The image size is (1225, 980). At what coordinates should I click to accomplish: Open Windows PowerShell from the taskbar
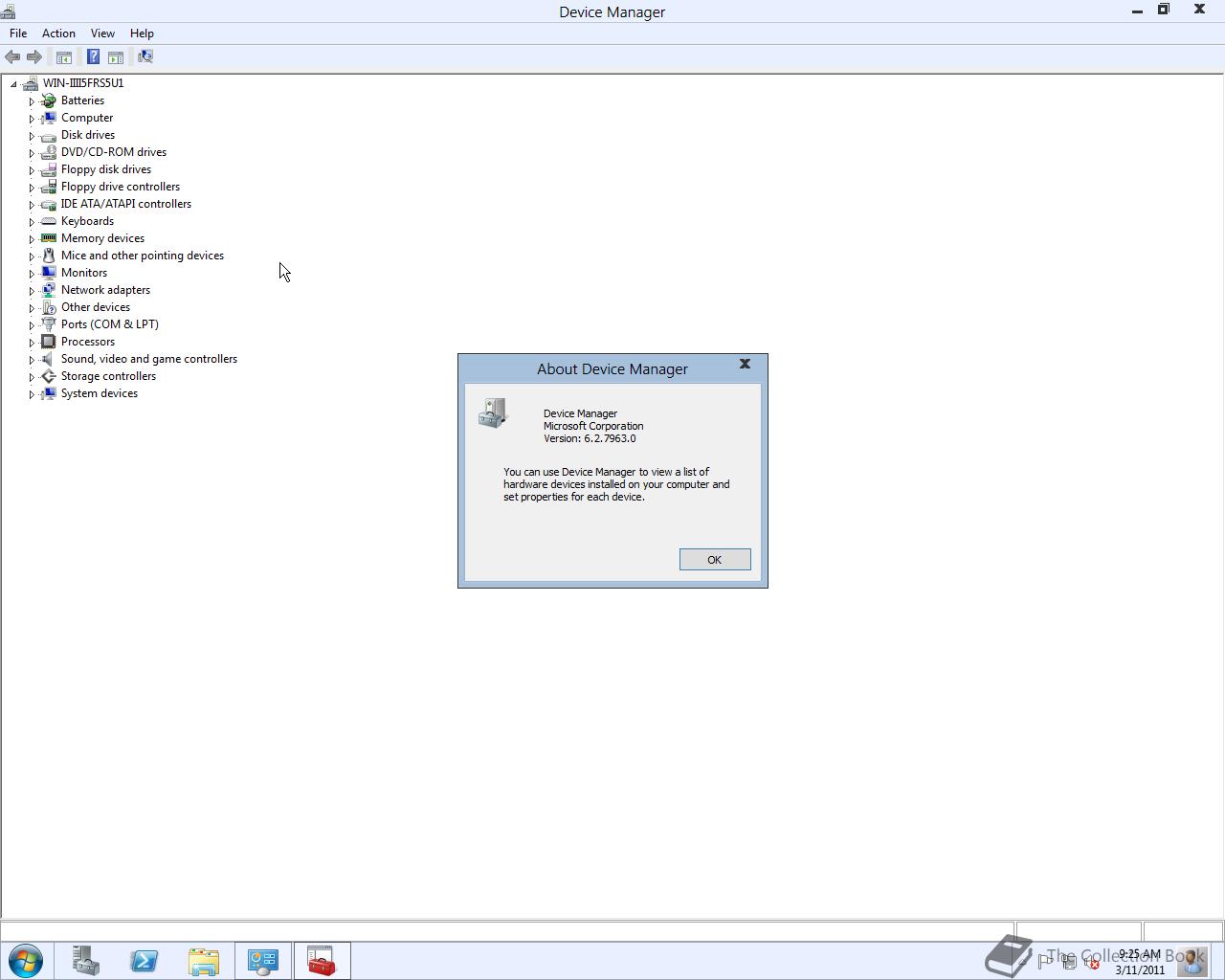click(145, 961)
